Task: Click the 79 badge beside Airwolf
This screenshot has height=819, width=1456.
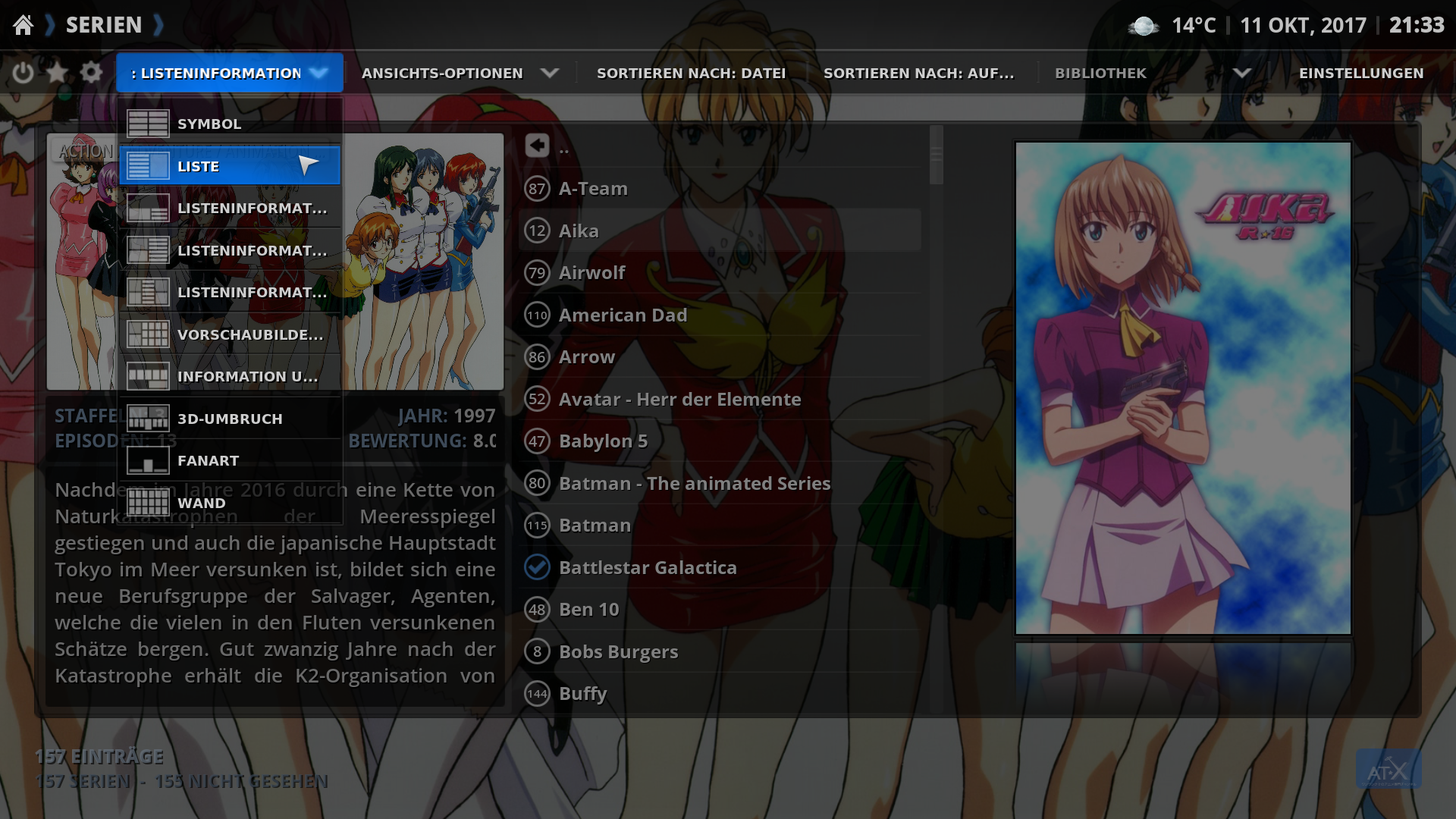Action: 537,273
